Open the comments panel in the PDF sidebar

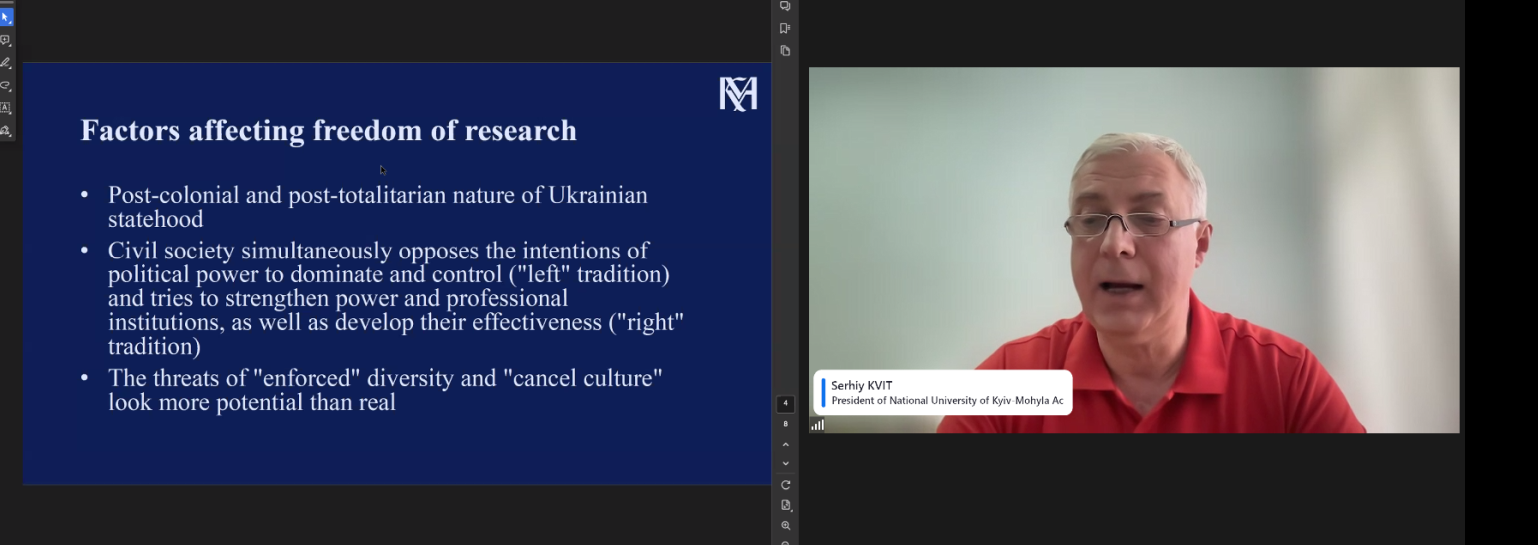(x=785, y=6)
